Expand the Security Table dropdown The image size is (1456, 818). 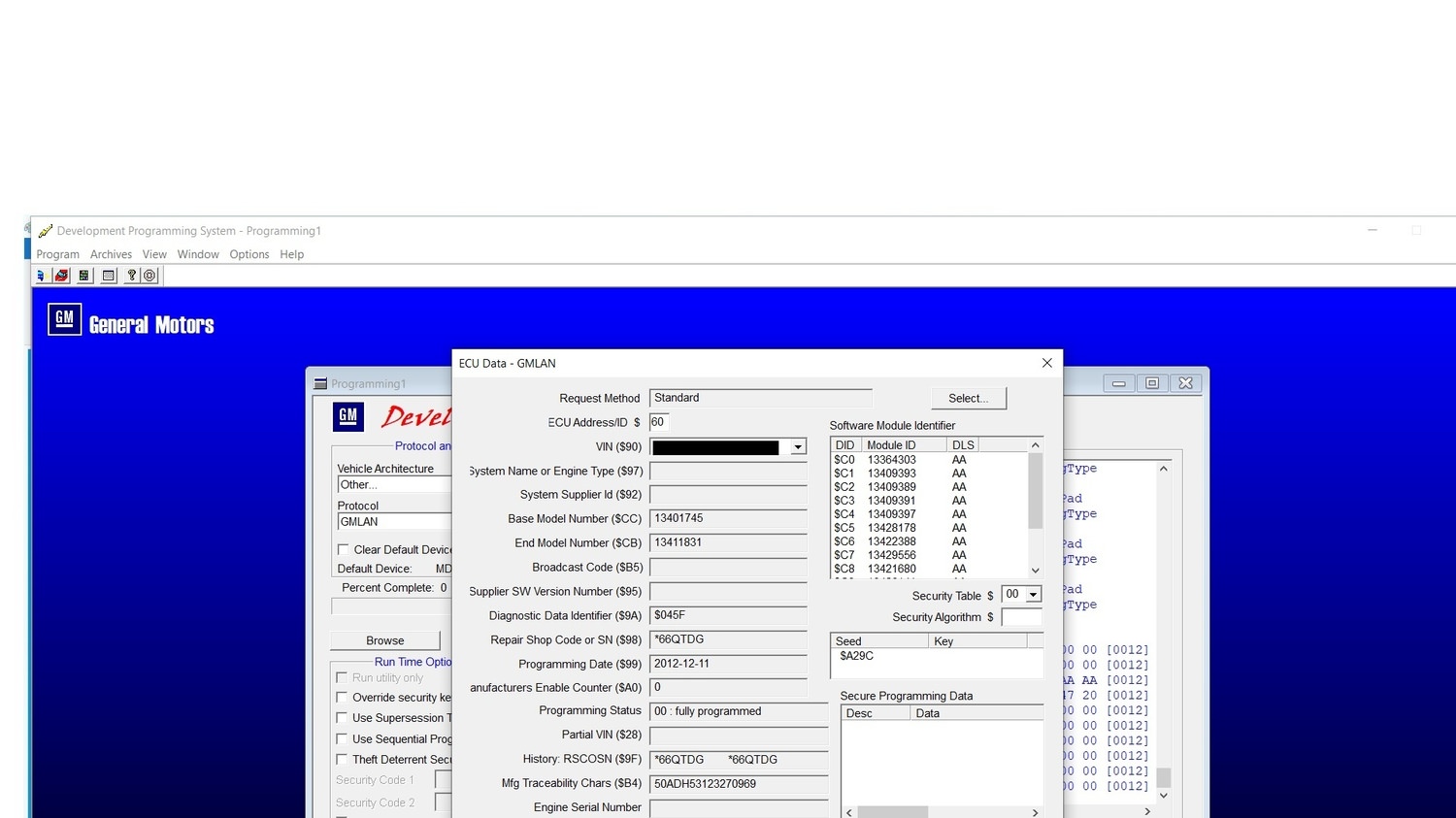coord(1033,595)
